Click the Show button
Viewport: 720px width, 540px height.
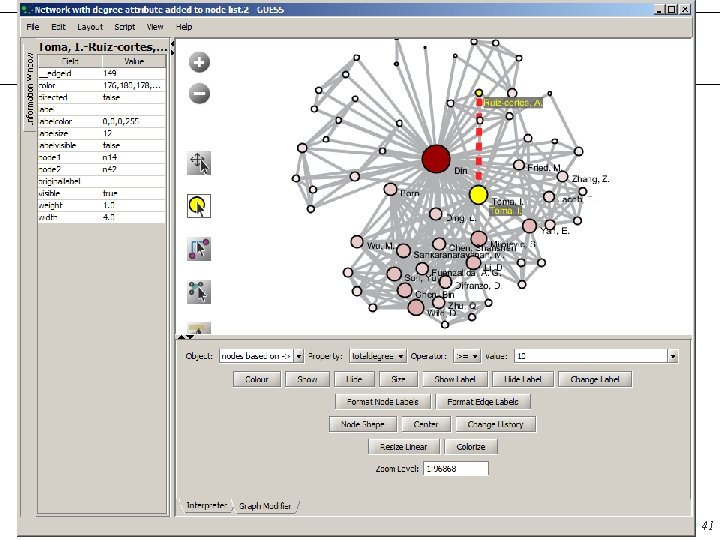pyautogui.click(x=307, y=379)
